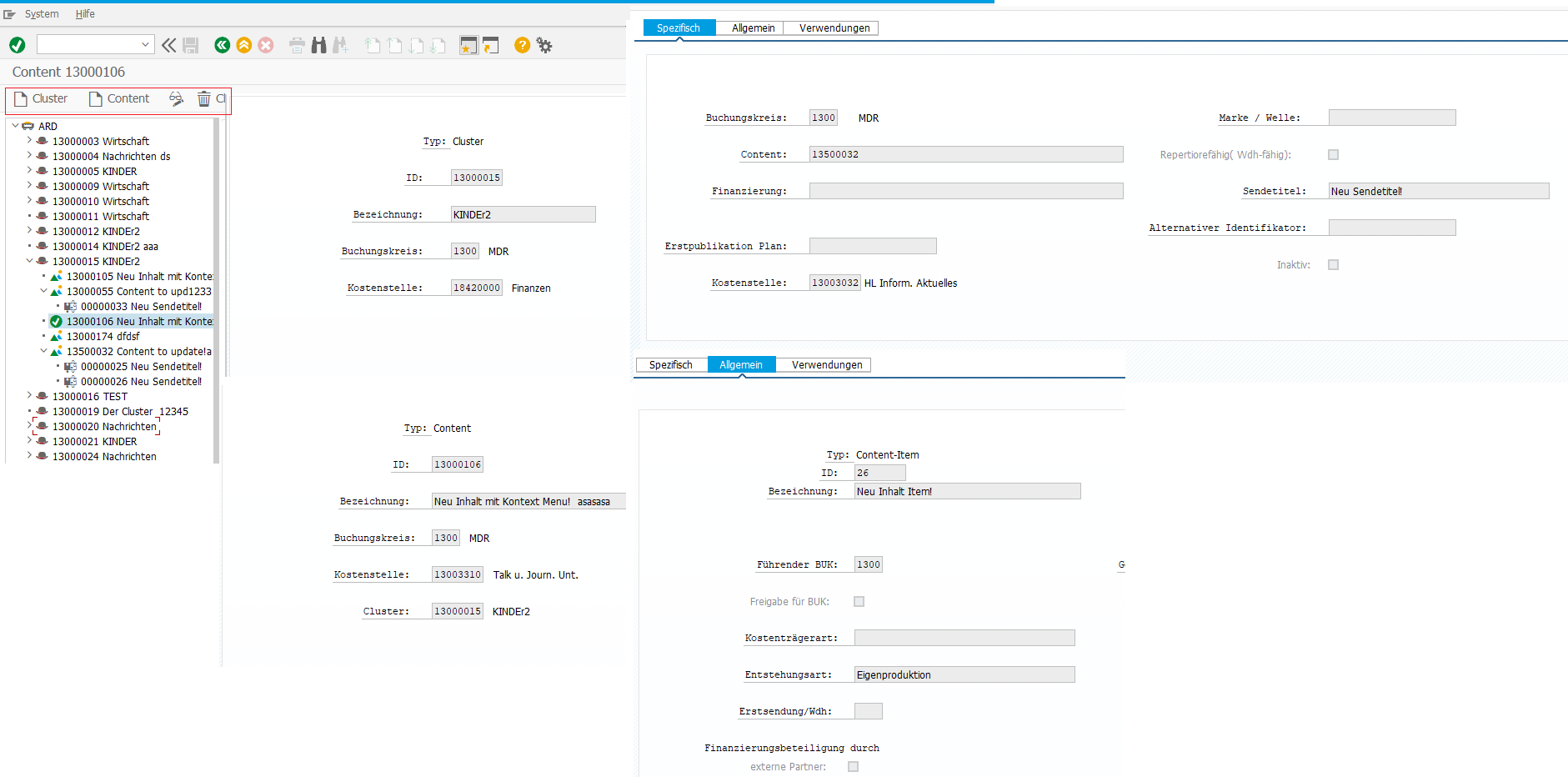
Task: Click the green Back arrow icon
Action: [x=222, y=45]
